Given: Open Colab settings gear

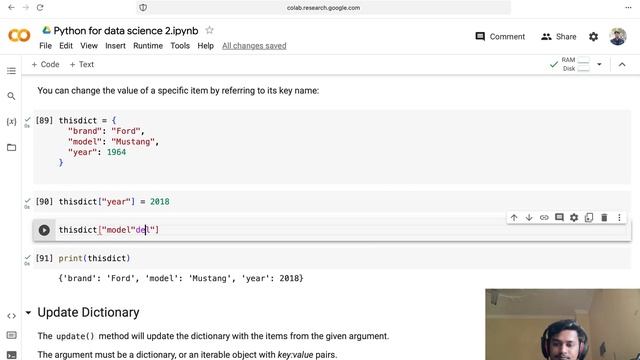Looking at the screenshot, I should [x=593, y=37].
